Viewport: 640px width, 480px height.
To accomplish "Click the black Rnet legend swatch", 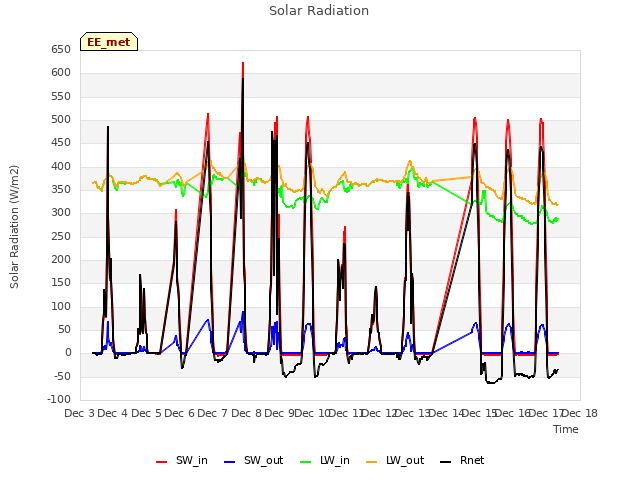I will tap(446, 462).
